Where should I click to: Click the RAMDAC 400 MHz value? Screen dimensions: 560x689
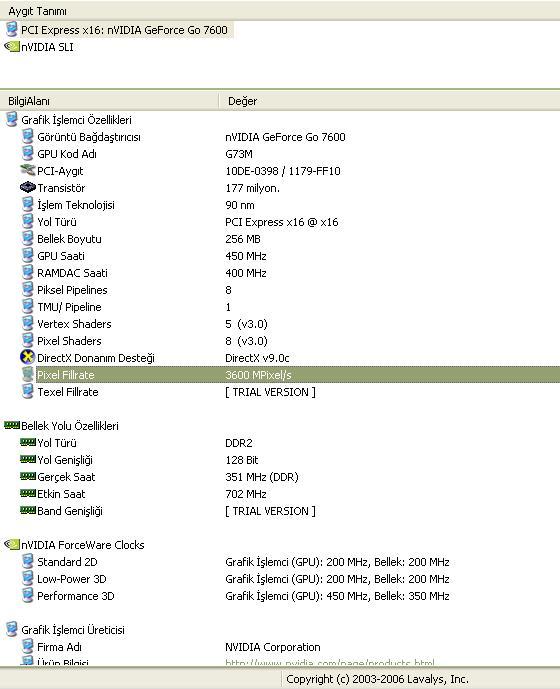pyautogui.click(x=246, y=273)
